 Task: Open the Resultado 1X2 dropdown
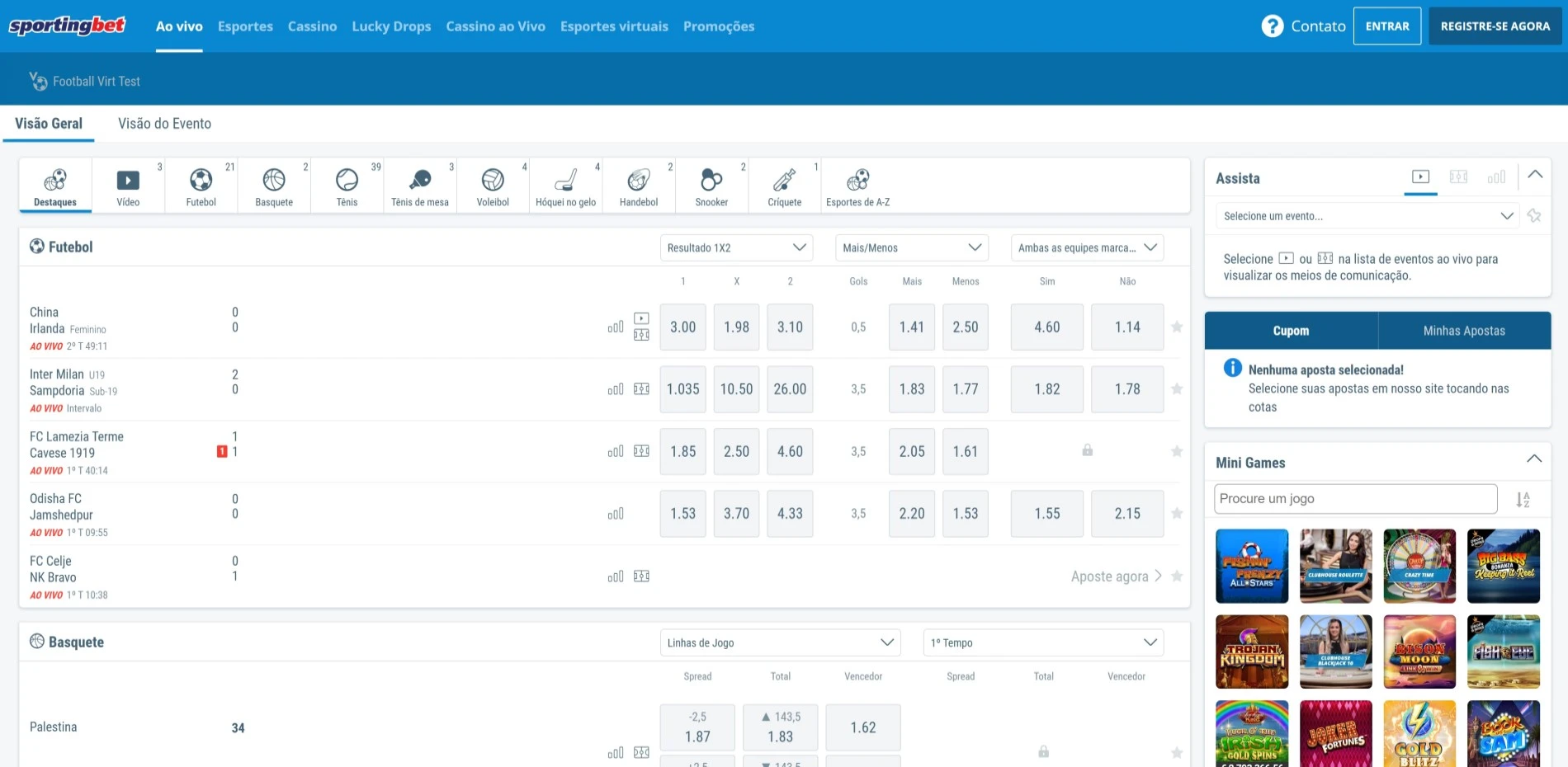(x=735, y=247)
